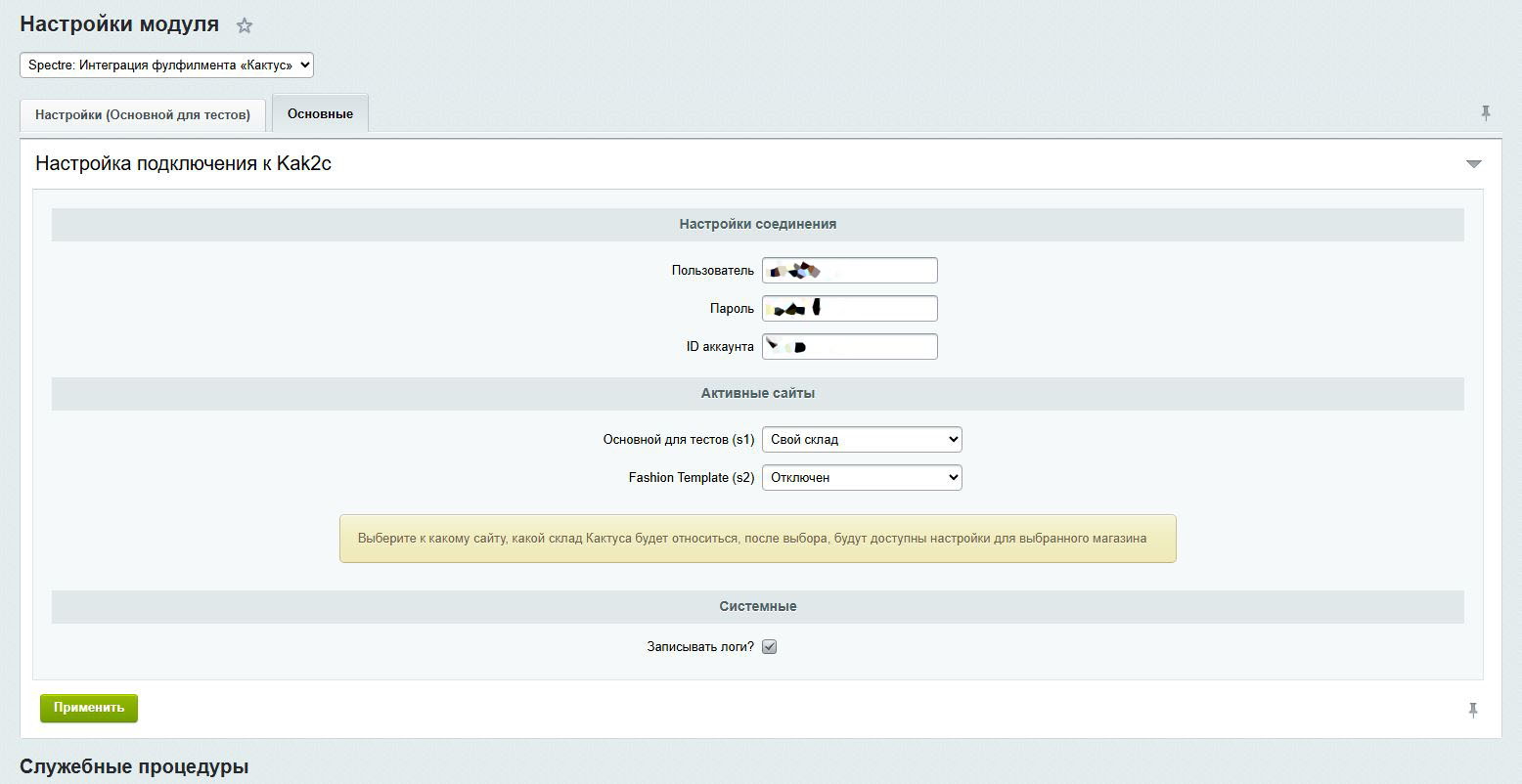Open Основной для тестов (s1) warehouse dropdown
The height and width of the screenshot is (784, 1522).
click(x=861, y=440)
